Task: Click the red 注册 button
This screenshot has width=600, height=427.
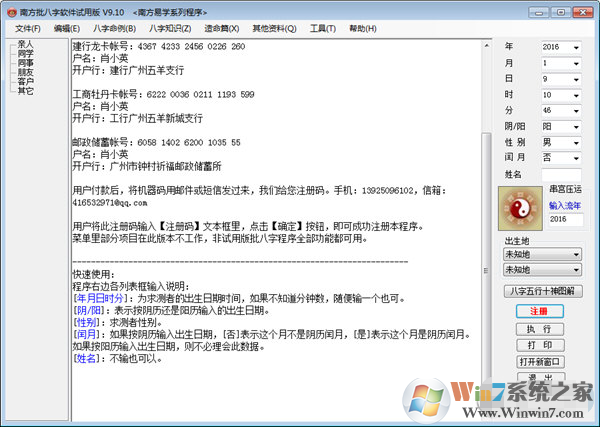Action: [540, 311]
